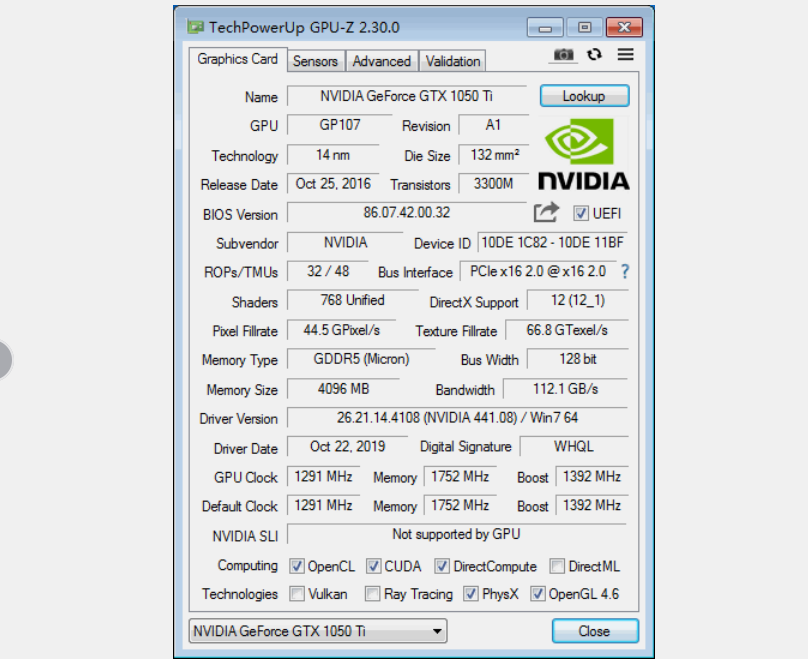Click the Bus Interface PCIe x16 field
The width and height of the screenshot is (808, 659).
point(538,272)
